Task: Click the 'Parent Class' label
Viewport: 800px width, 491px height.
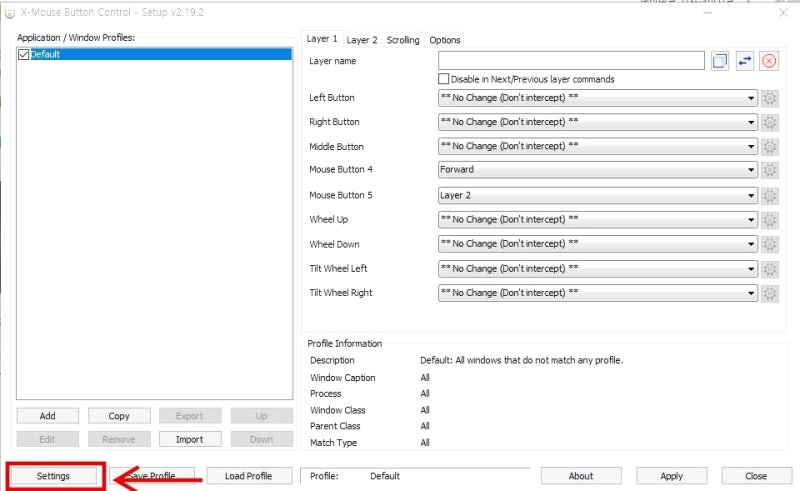Action: 335,426
